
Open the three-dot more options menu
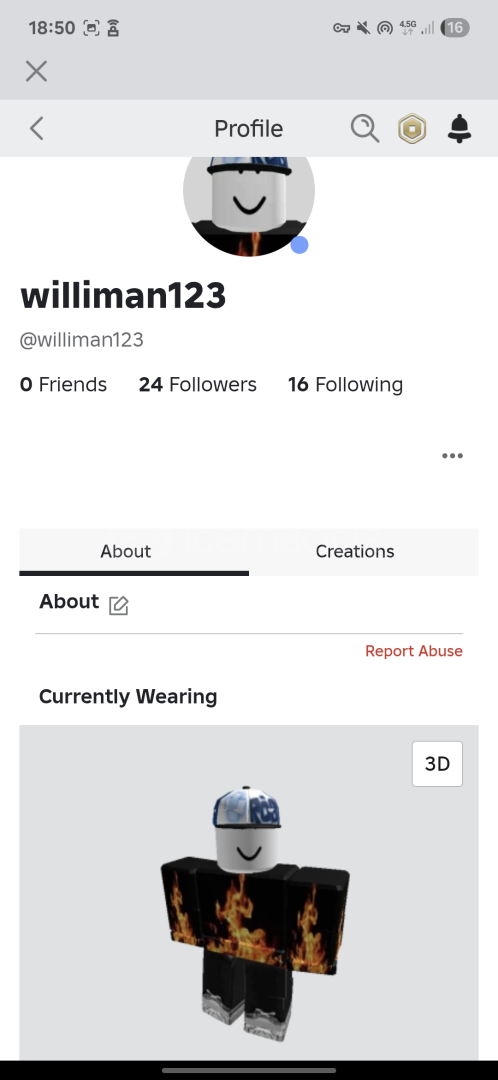(x=452, y=455)
